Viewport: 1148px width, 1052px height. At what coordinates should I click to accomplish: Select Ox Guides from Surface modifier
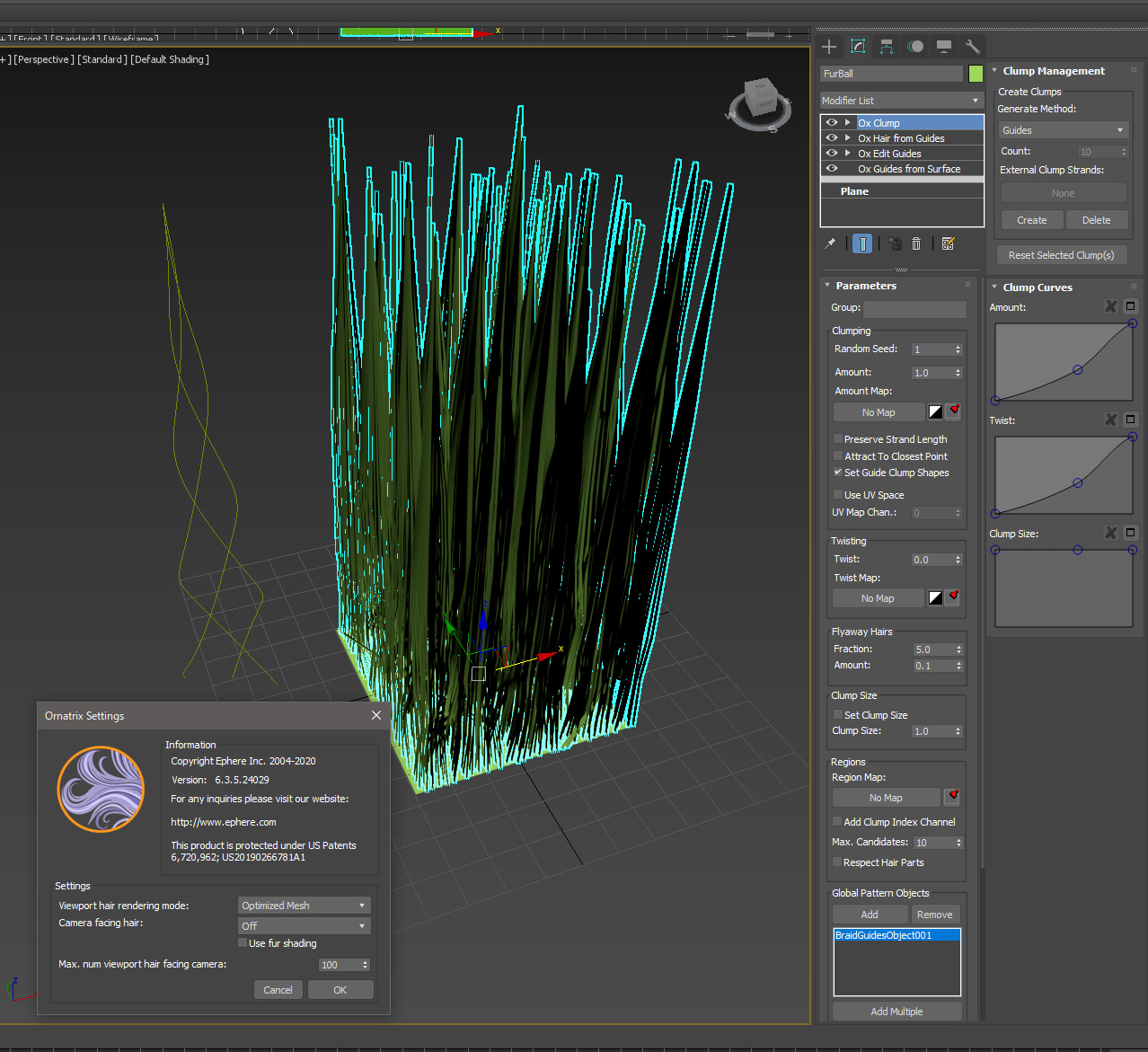pos(908,169)
